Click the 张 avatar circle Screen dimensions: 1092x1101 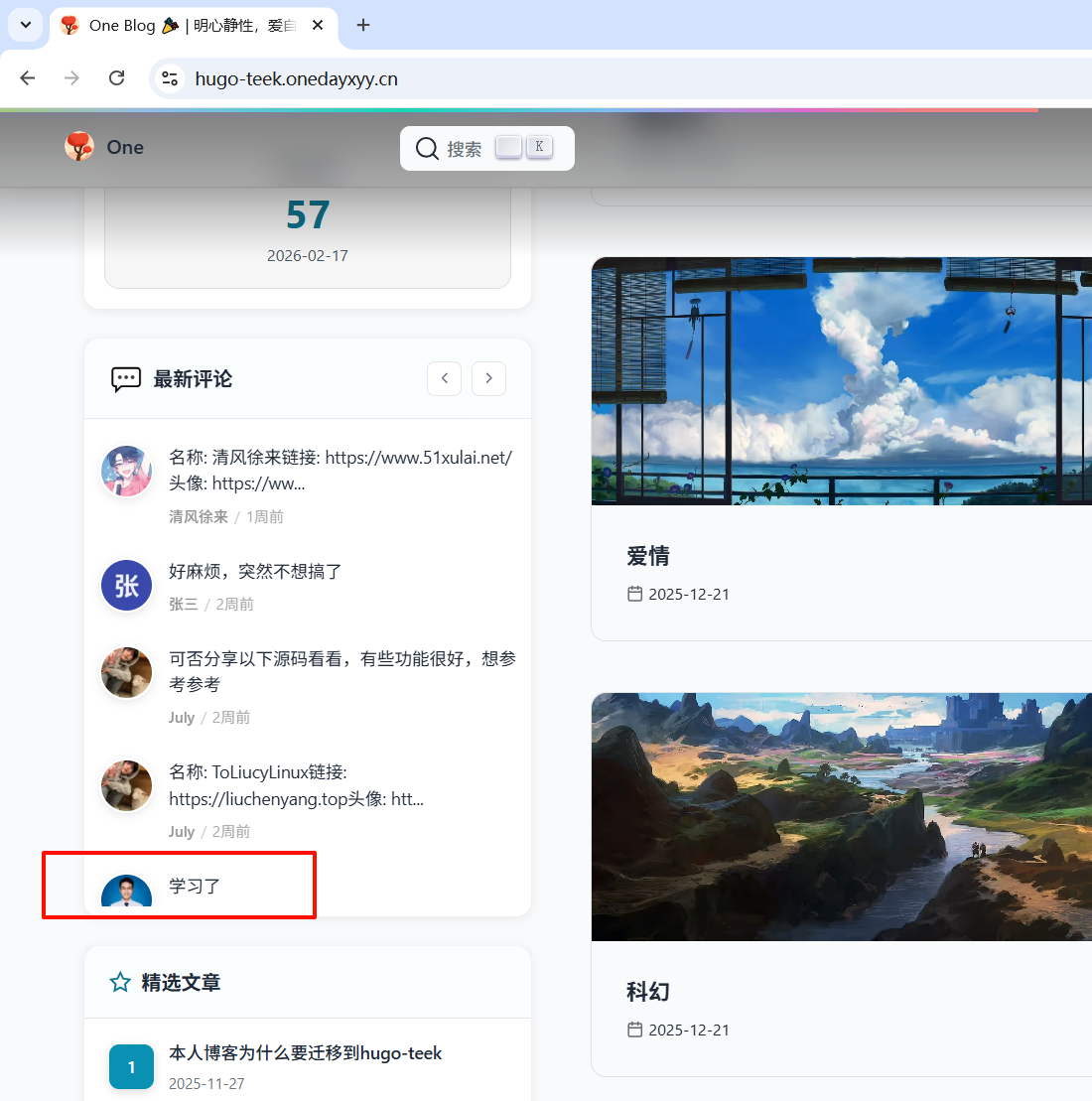(127, 586)
